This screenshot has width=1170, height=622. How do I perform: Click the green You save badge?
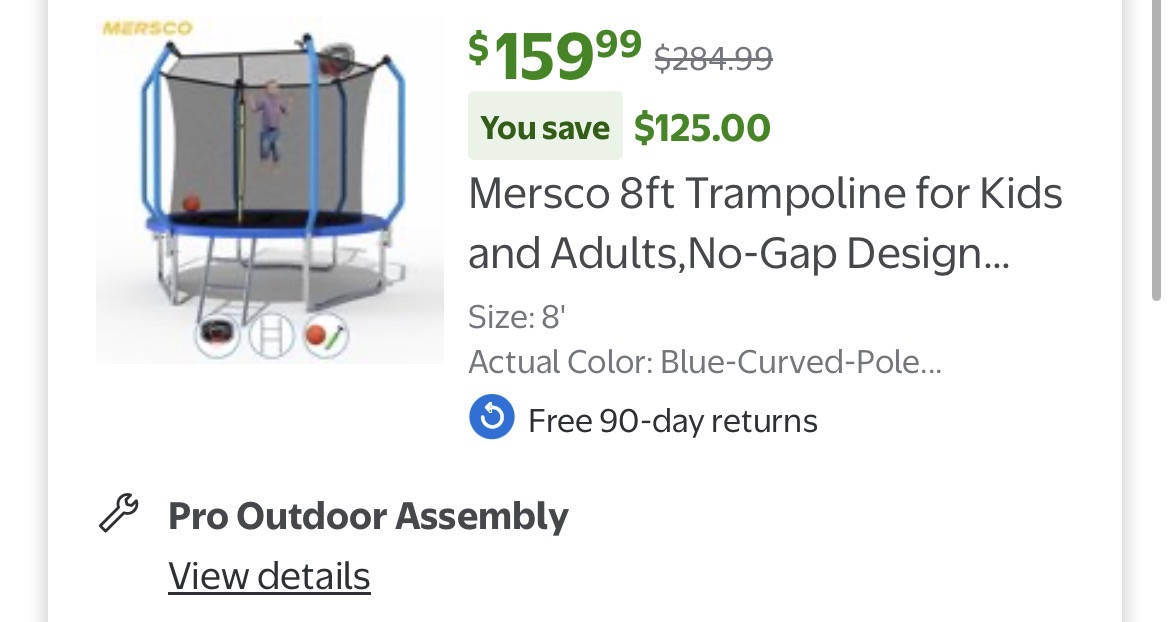click(x=545, y=127)
